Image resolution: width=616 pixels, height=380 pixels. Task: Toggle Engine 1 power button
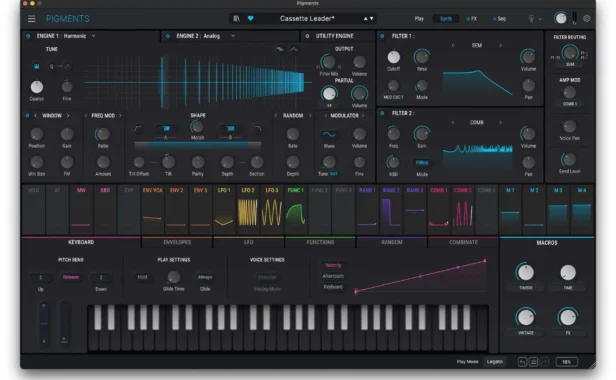click(28, 36)
